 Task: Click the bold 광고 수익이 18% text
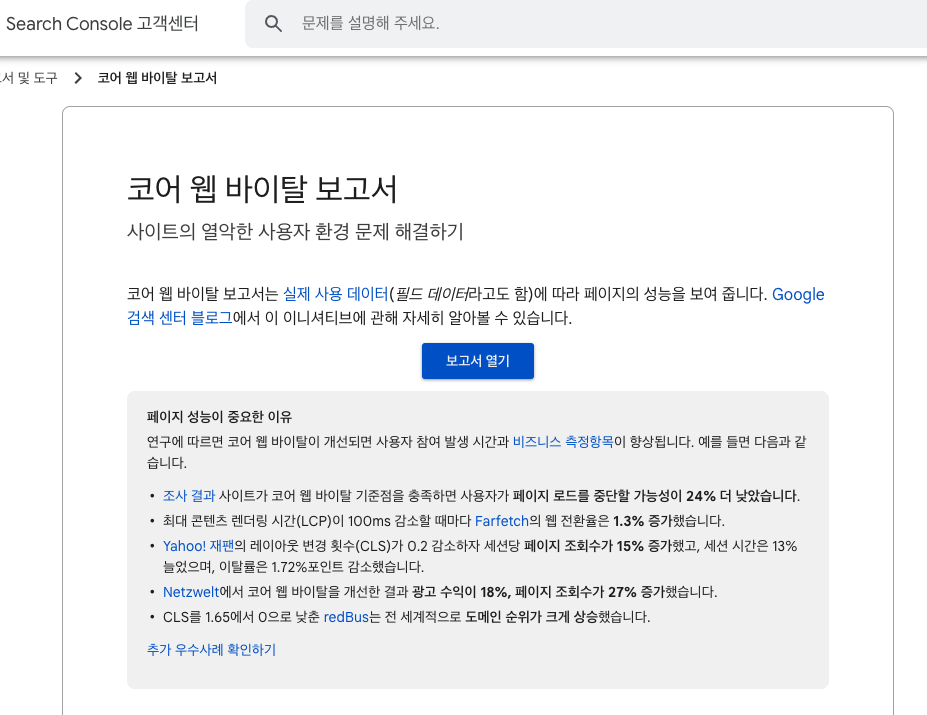click(461, 592)
